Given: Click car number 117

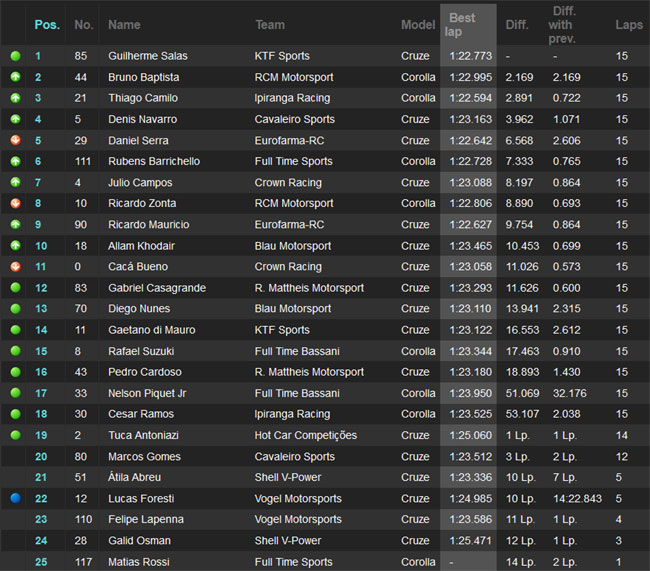Looking at the screenshot, I should point(83,562).
